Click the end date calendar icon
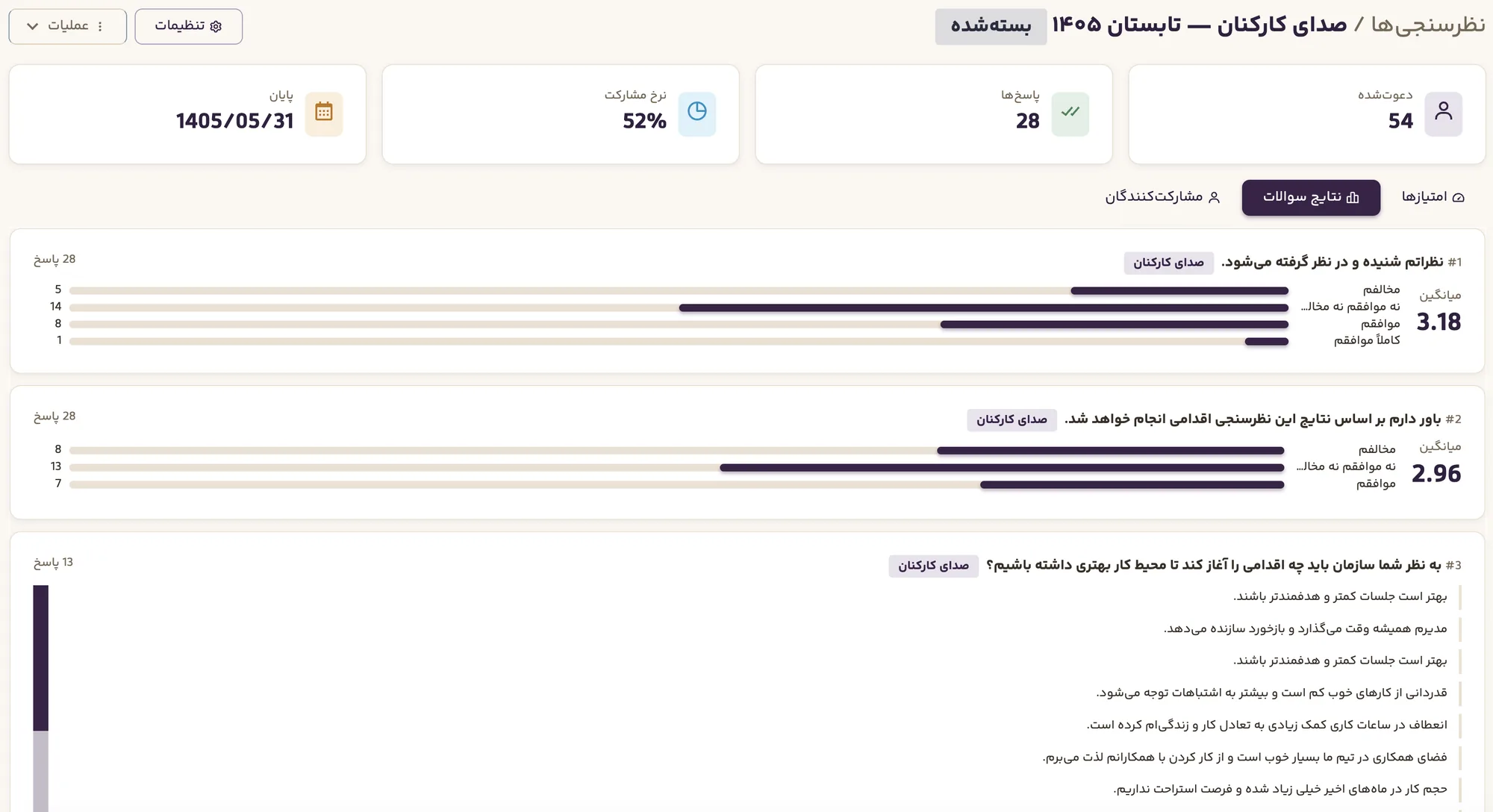The width and height of the screenshot is (1493, 812). [x=323, y=113]
